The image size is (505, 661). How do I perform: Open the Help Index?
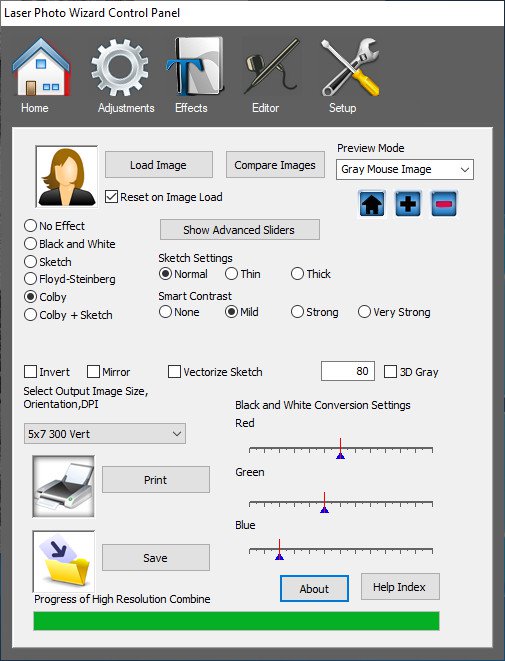tap(400, 587)
